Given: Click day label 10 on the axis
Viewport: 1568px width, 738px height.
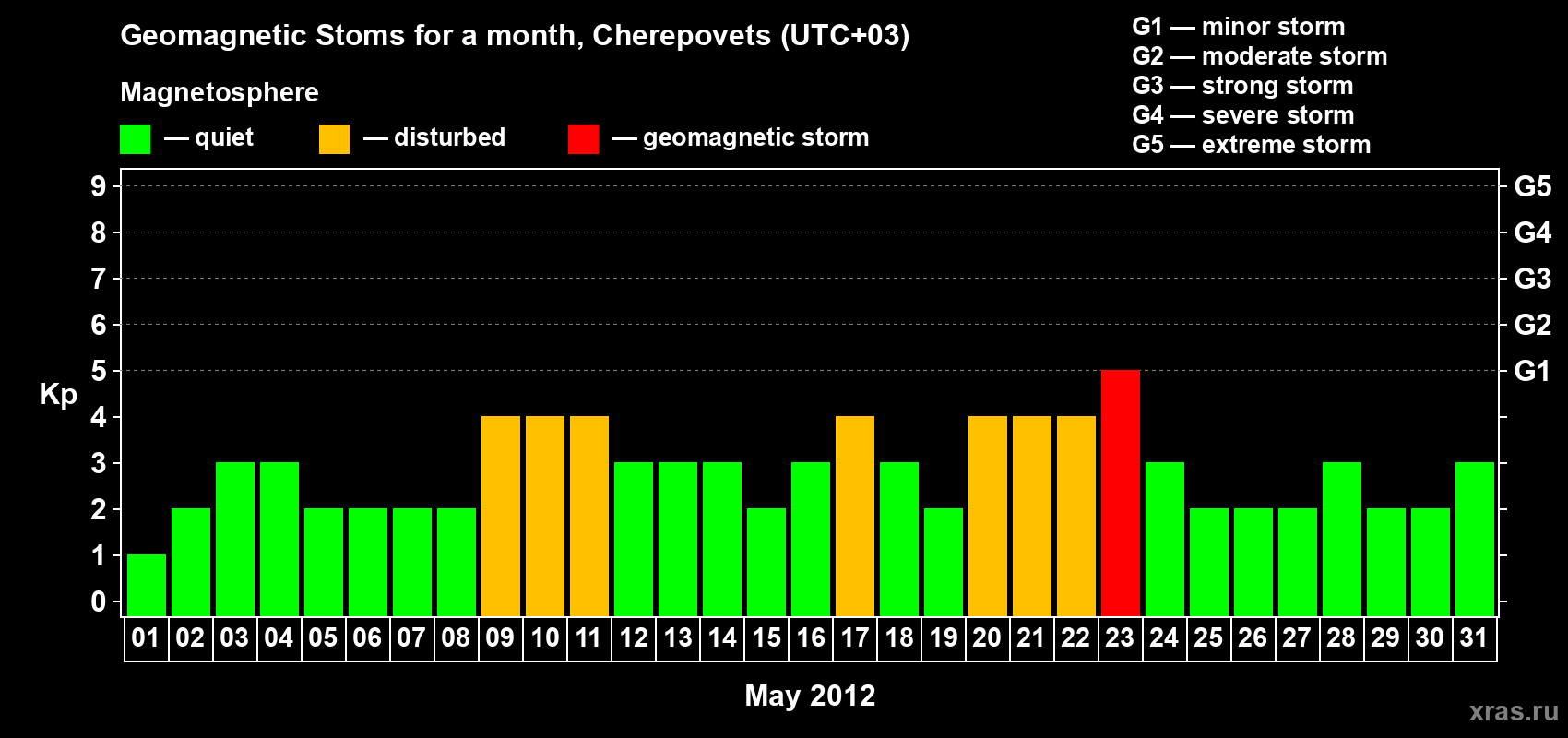Looking at the screenshot, I should point(545,638).
